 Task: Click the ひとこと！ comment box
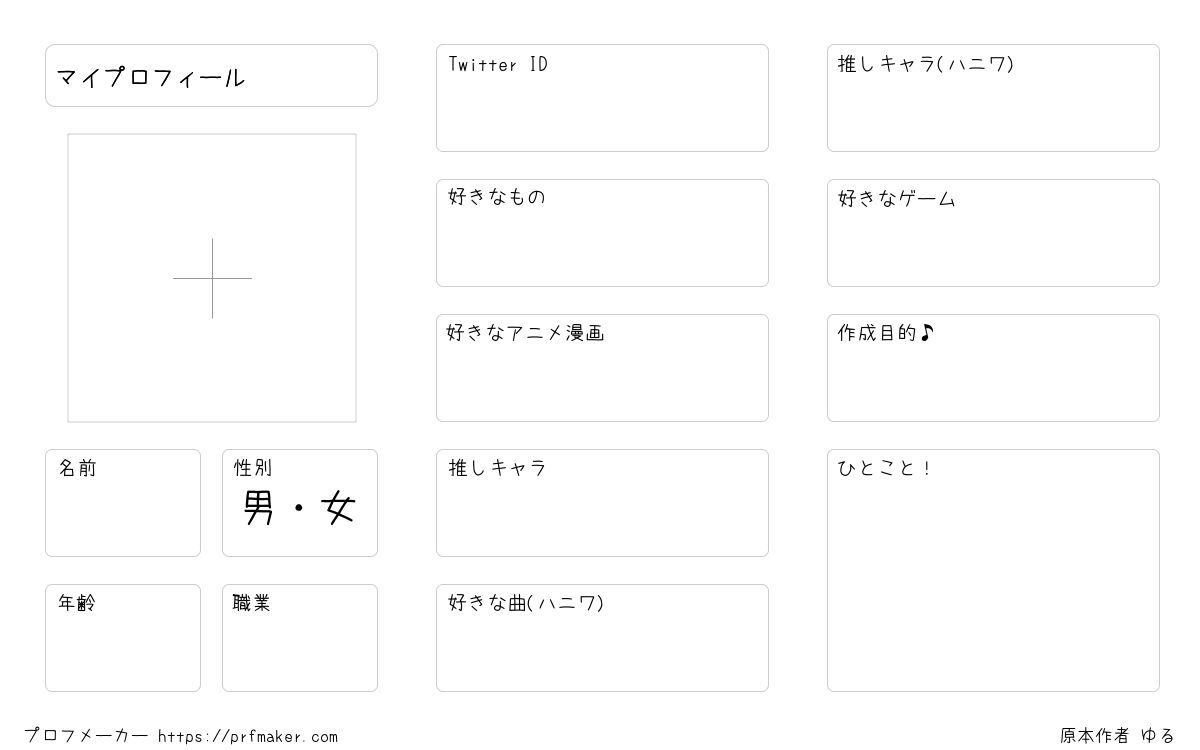pos(993,570)
